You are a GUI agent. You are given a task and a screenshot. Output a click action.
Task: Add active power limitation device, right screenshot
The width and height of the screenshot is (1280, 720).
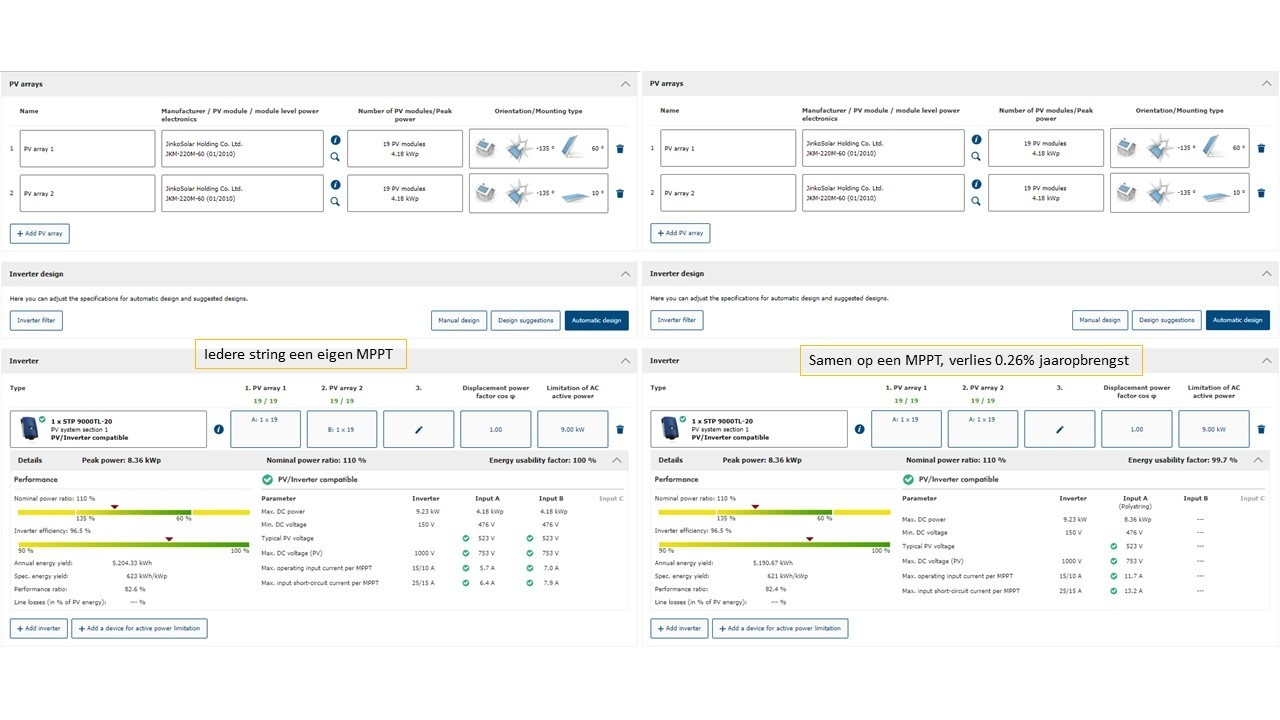[780, 628]
